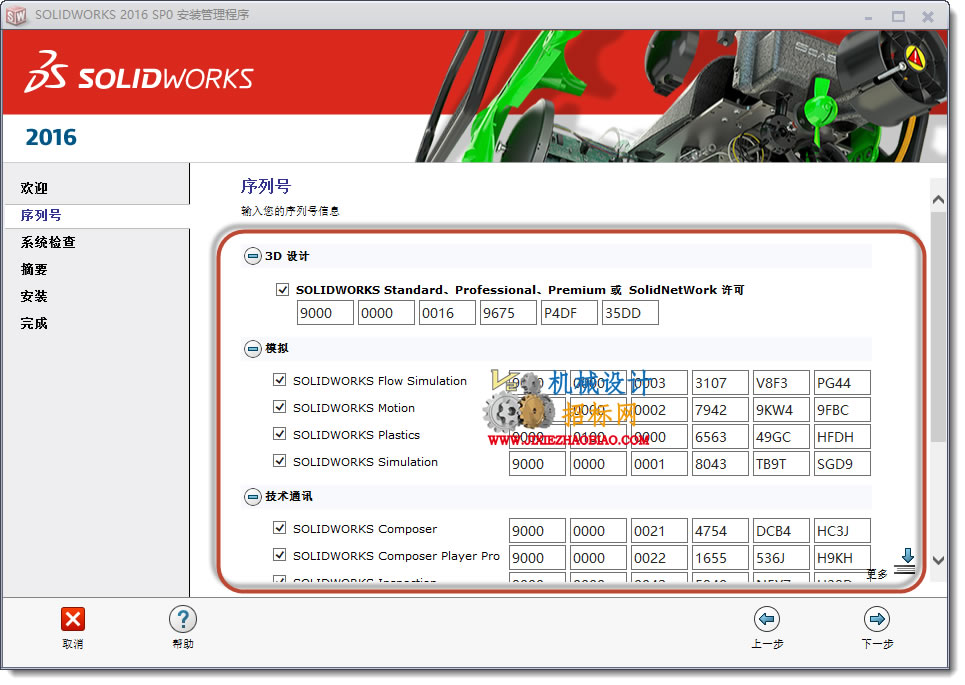
Task: Toggle SOLIDWORKS Motion checkbox
Action: coord(279,407)
